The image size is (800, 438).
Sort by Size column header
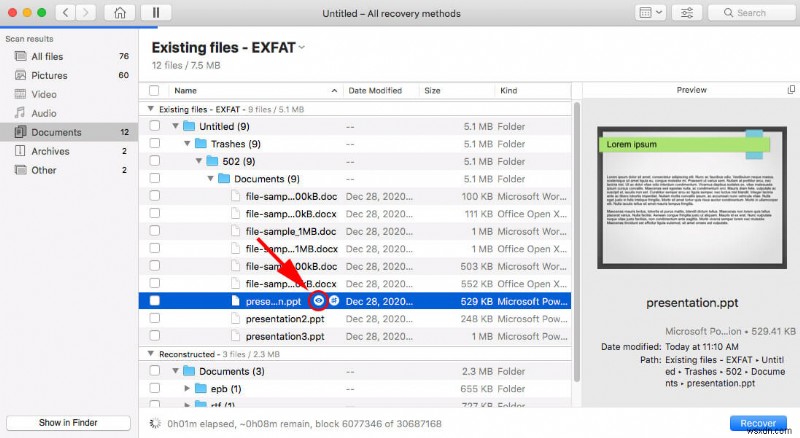coord(457,90)
